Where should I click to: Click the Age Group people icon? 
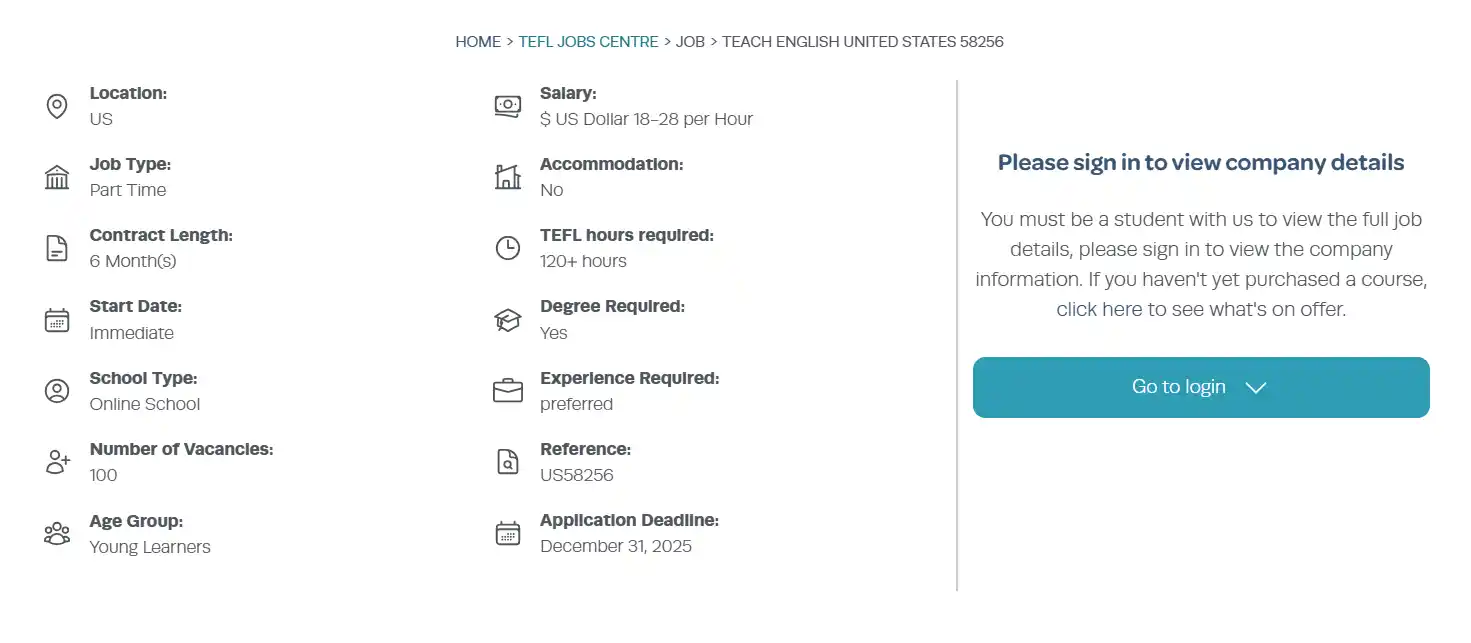(x=57, y=533)
